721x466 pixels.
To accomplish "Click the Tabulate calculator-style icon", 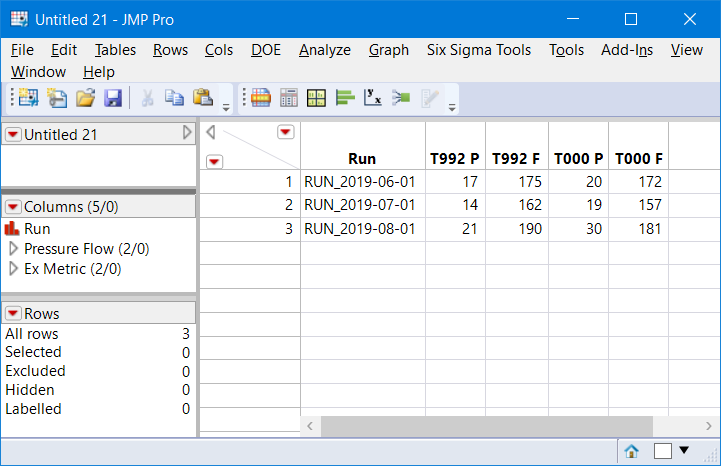I will click(x=289, y=98).
